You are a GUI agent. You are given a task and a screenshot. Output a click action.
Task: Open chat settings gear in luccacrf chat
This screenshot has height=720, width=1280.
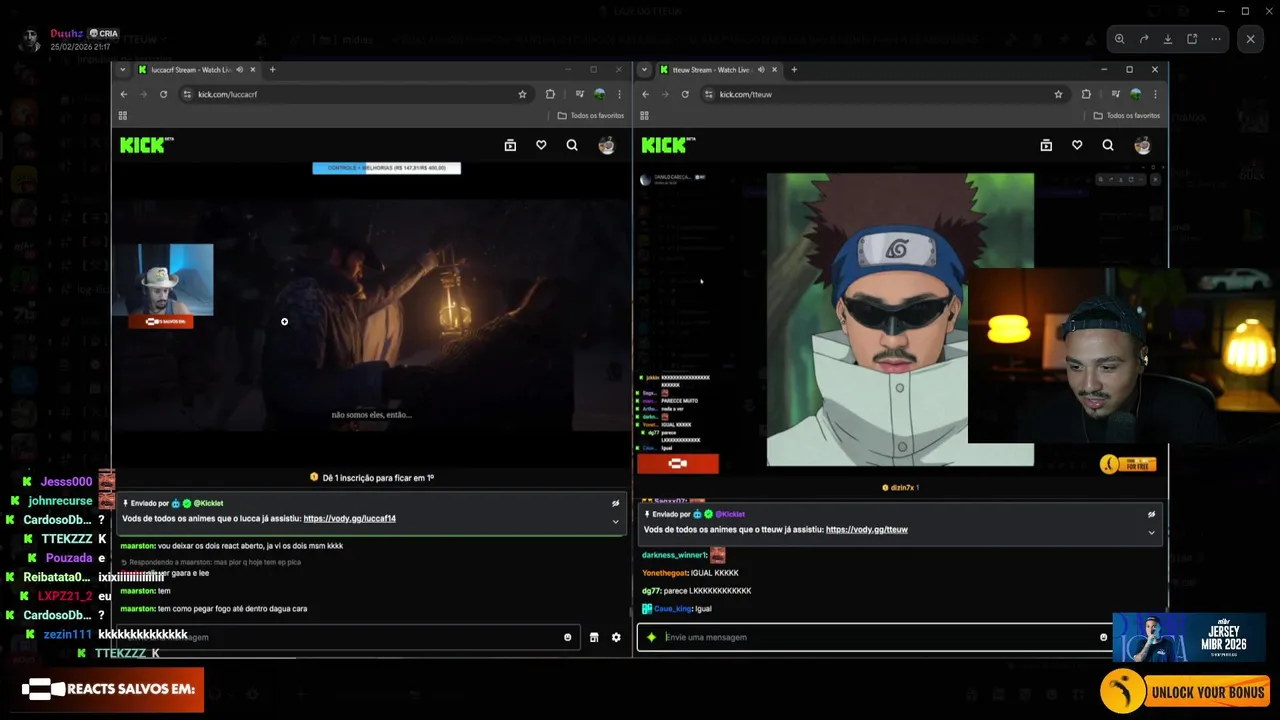pos(616,637)
